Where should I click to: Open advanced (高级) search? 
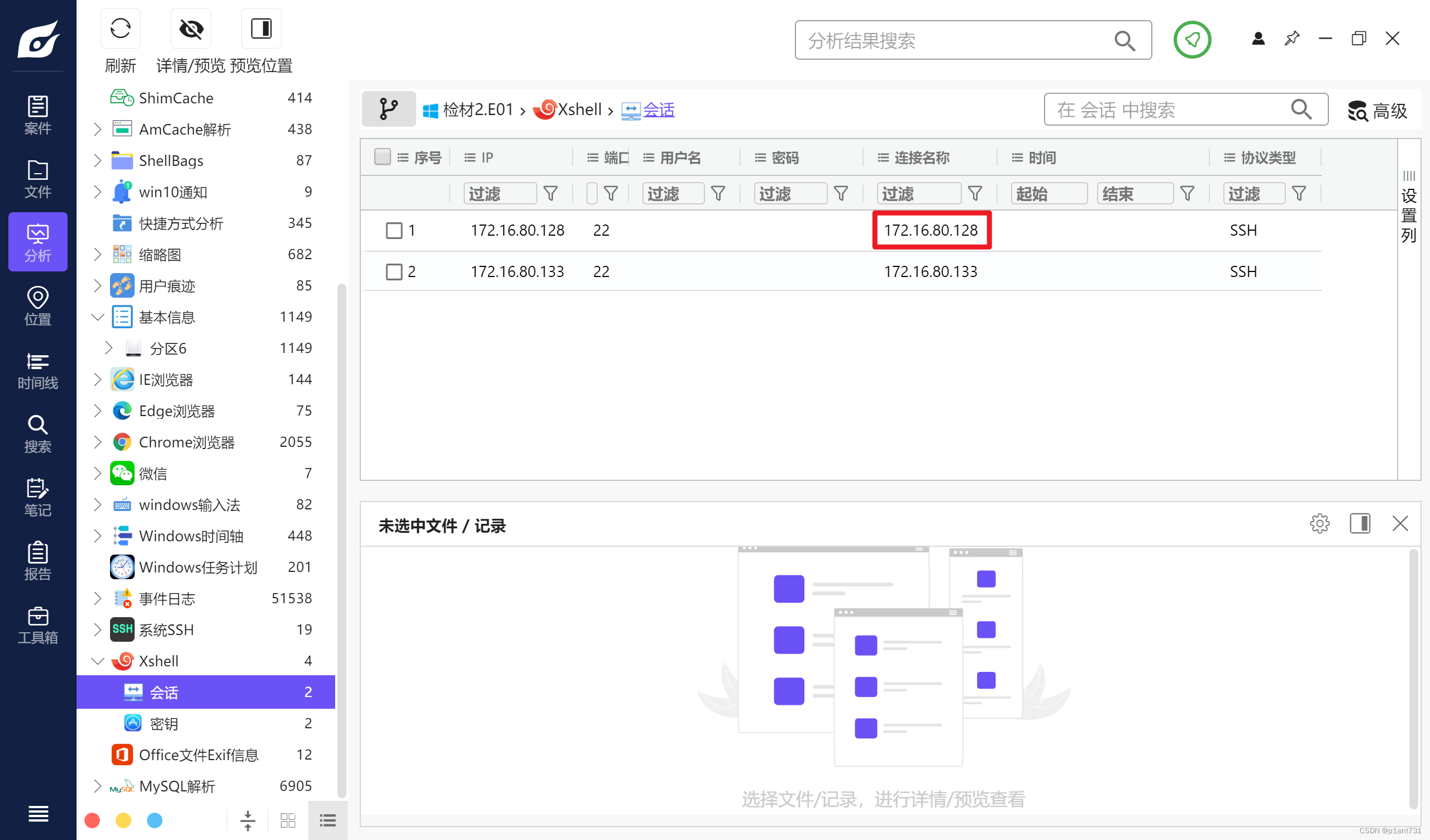[x=1377, y=110]
